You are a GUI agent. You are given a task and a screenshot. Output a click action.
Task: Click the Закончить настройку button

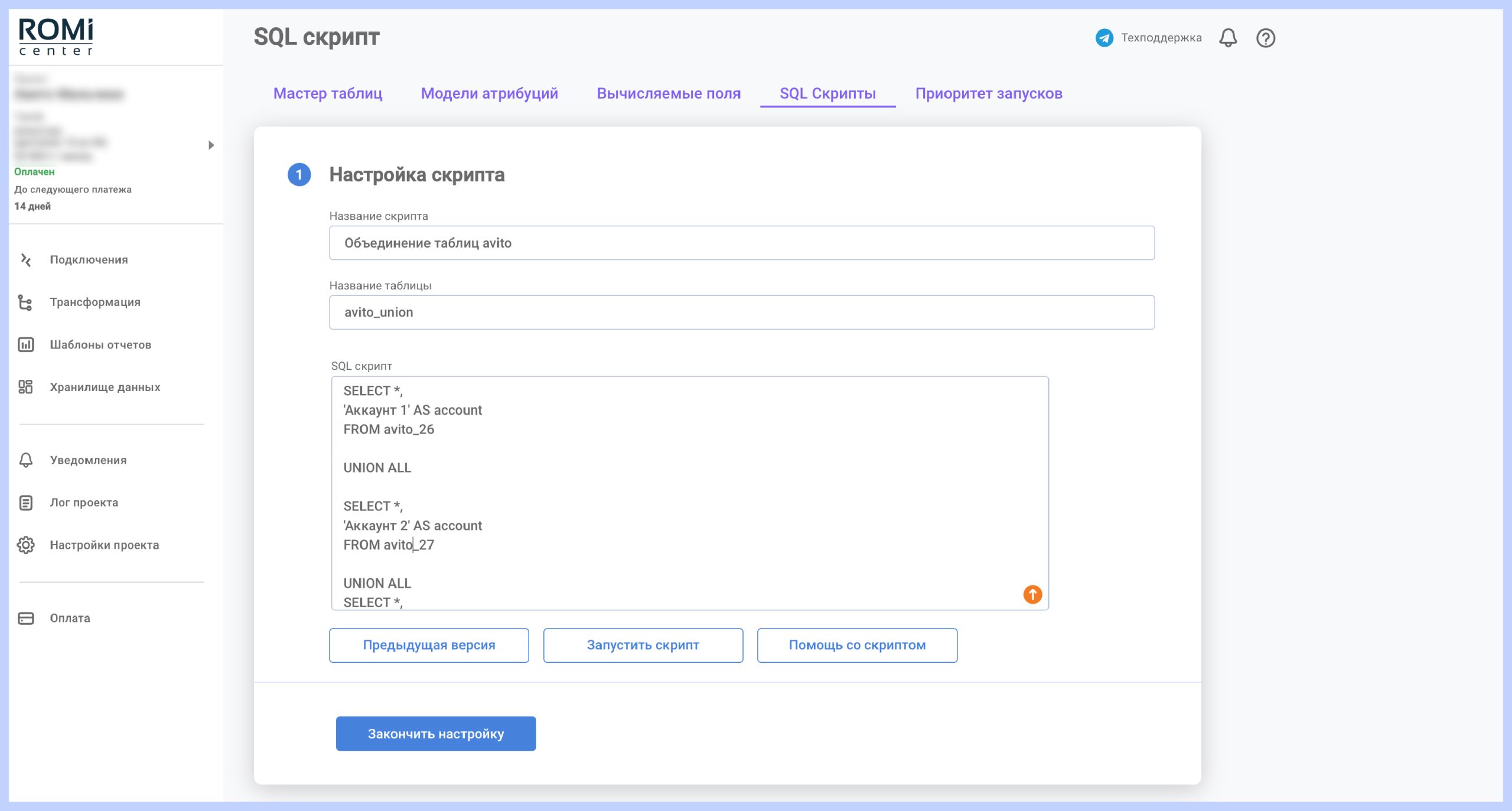[436, 734]
